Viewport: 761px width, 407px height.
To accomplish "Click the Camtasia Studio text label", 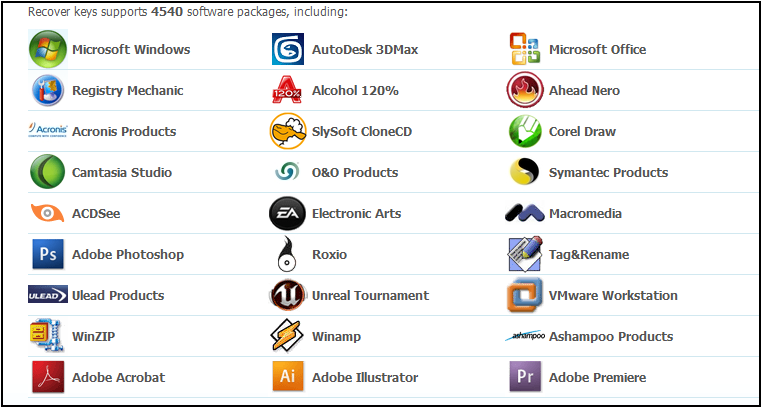I will click(122, 172).
